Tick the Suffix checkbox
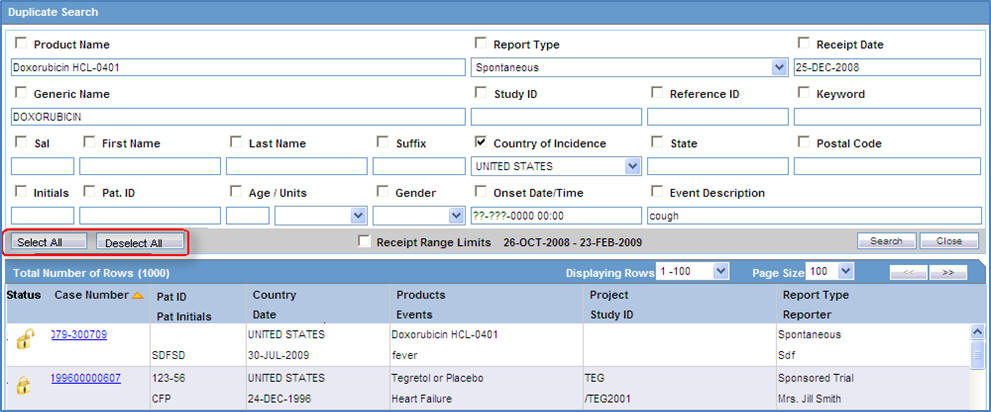The width and height of the screenshot is (991, 412). (383, 142)
